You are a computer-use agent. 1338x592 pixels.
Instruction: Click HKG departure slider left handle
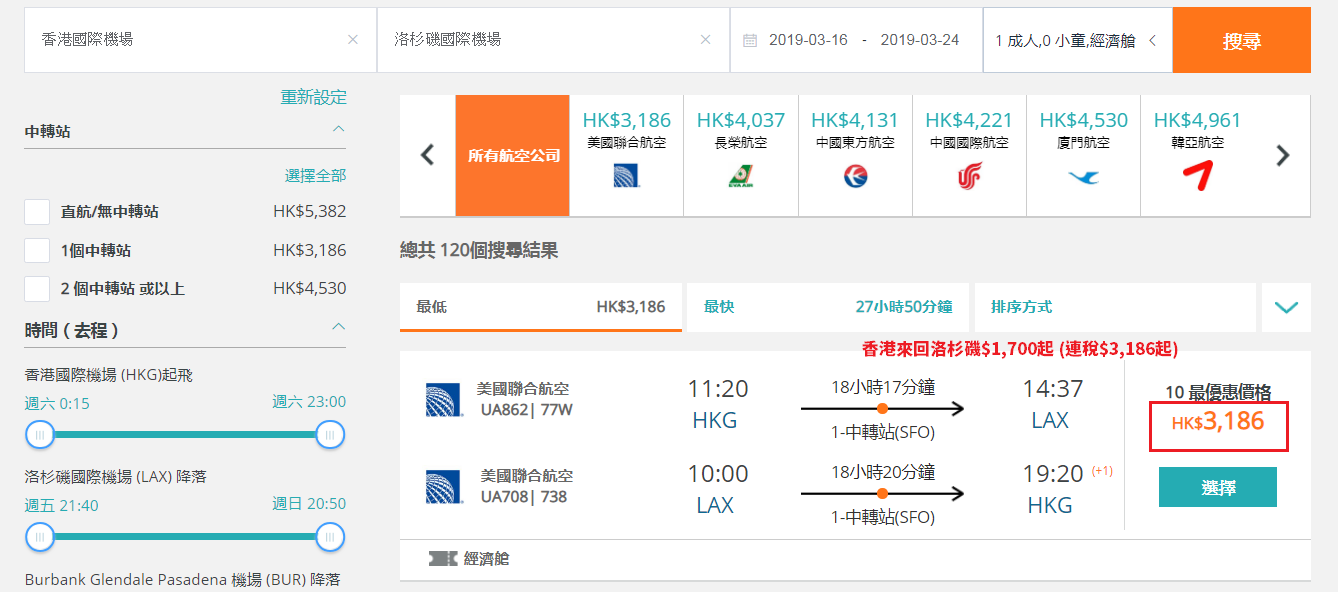[40, 434]
